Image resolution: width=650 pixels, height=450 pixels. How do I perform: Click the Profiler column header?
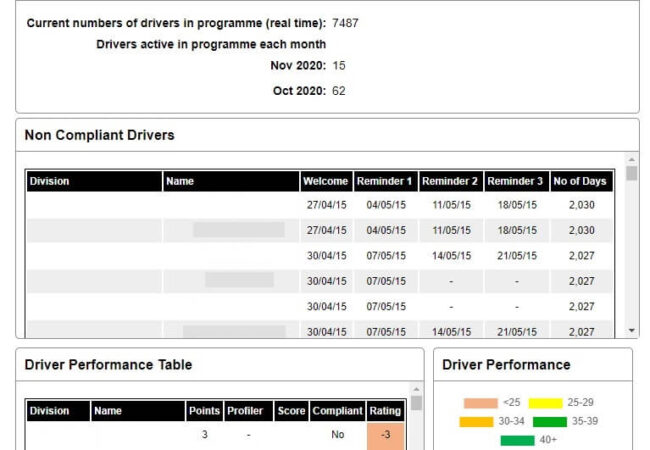[249, 411]
